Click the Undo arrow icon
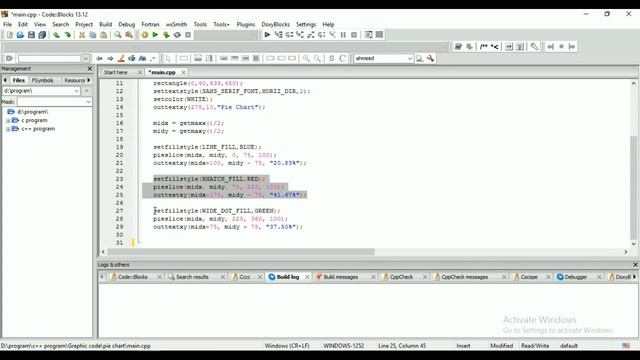 coord(56,35)
